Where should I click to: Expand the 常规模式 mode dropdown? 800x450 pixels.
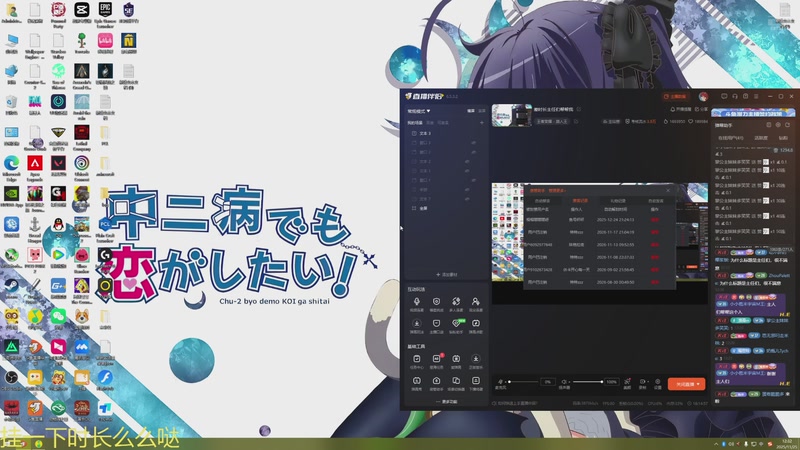click(418, 111)
